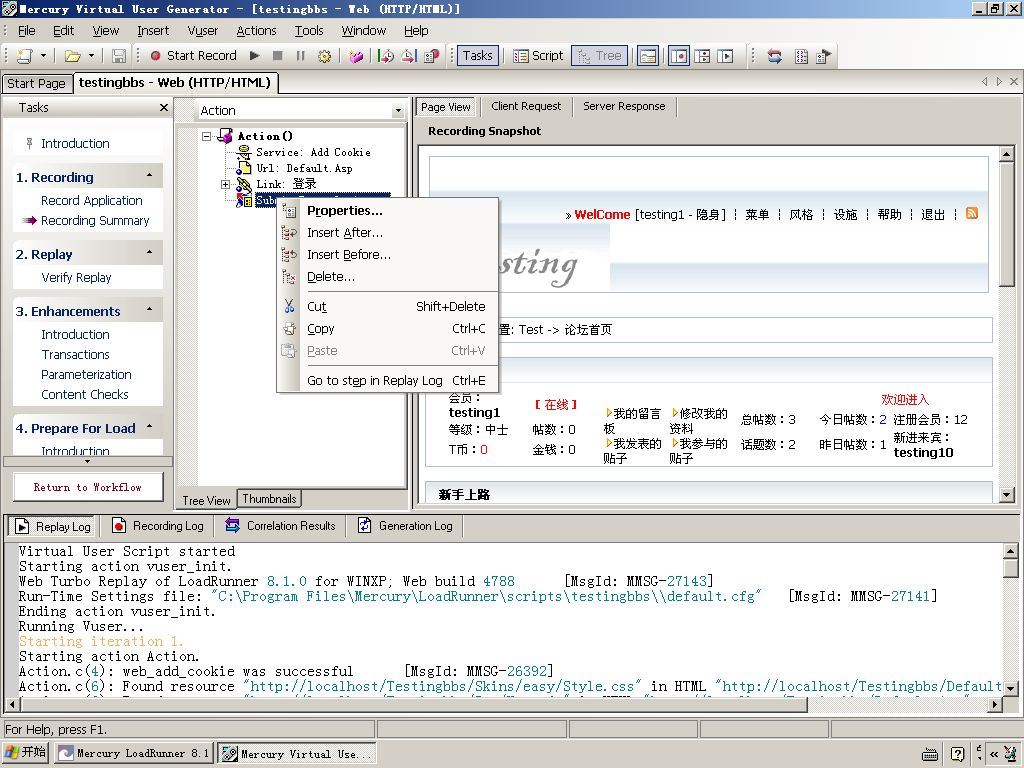This screenshot has height=768, width=1024.
Task: Expand the Open folder dropdown arrow
Action: (91, 56)
